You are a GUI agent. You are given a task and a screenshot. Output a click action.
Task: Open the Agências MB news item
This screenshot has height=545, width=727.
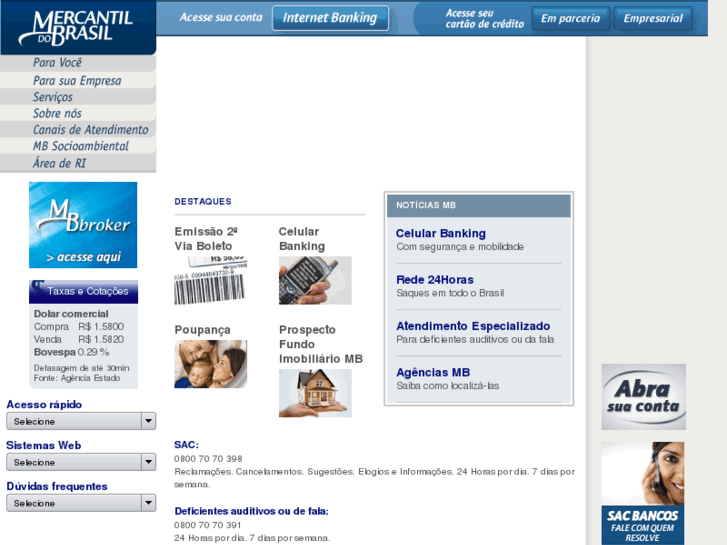tap(433, 372)
